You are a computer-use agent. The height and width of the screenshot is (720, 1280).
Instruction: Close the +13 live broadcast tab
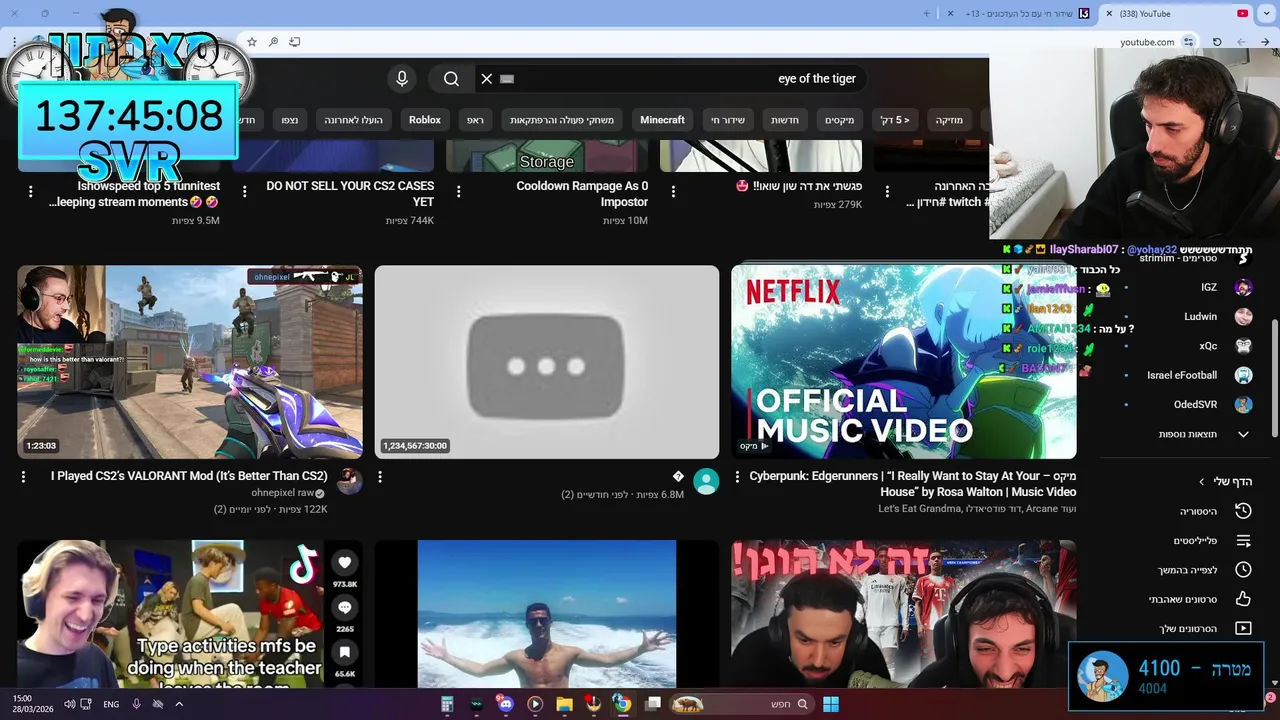coord(949,14)
